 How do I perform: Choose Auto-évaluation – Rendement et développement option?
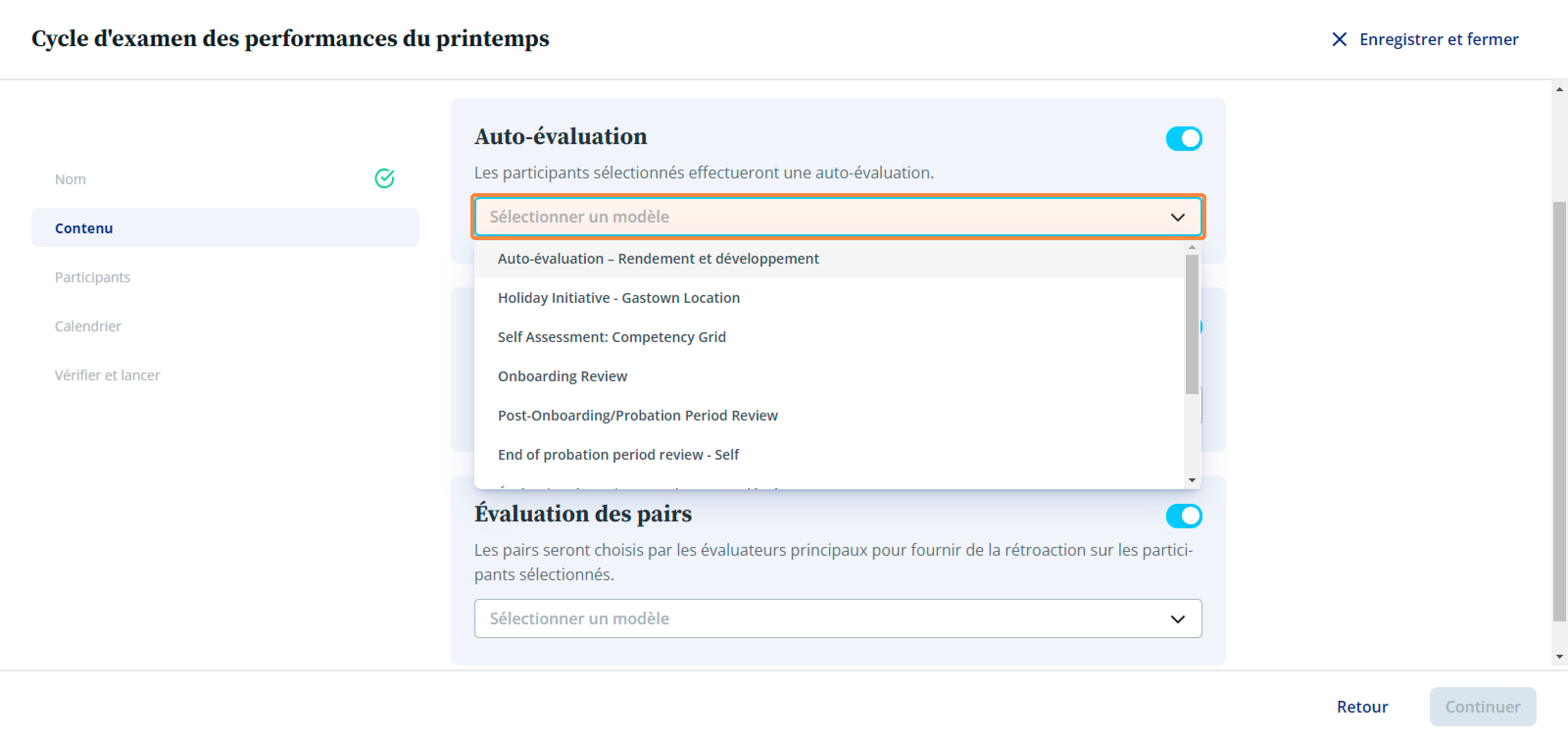658,259
